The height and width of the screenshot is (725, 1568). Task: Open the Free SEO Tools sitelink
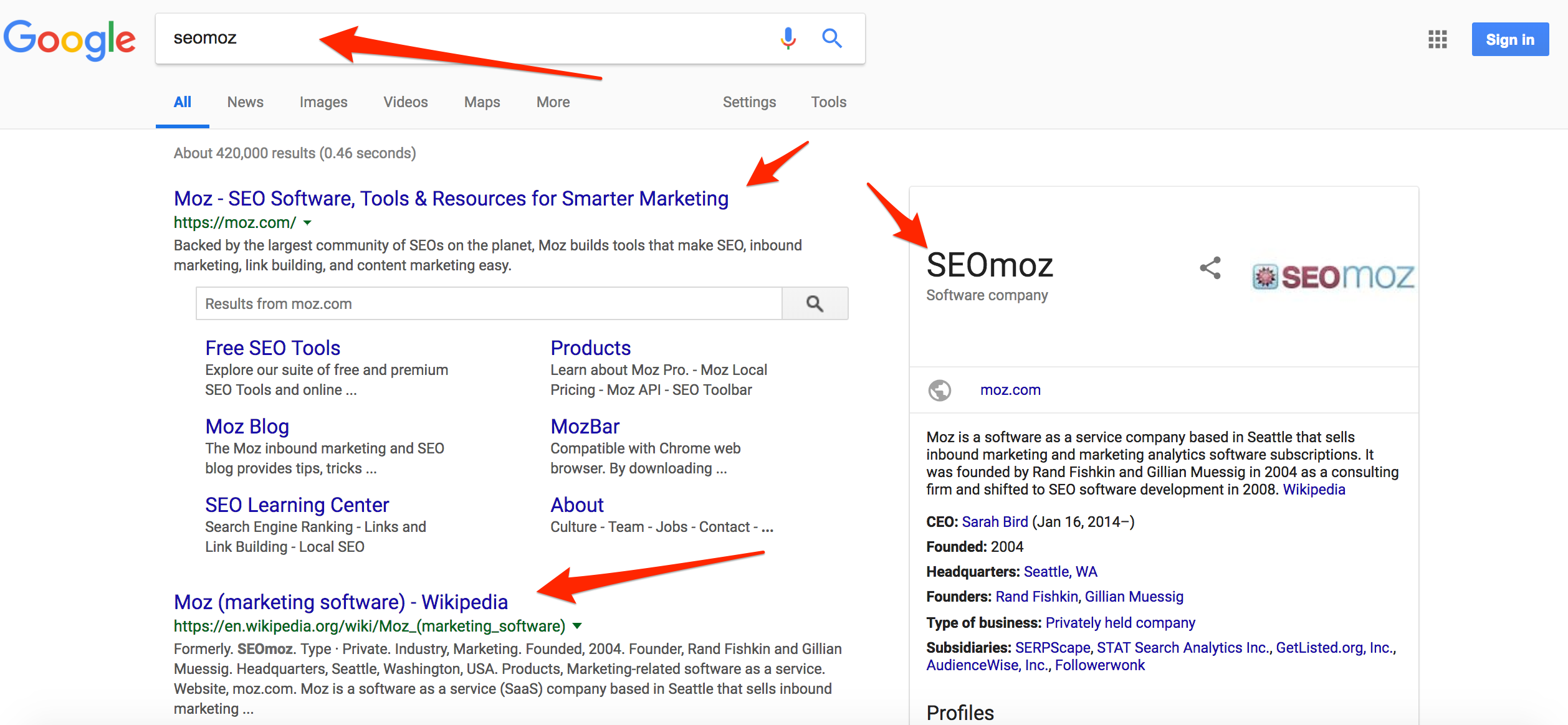point(273,348)
